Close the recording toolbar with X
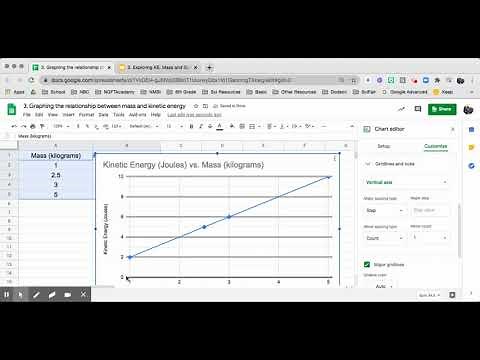Image resolution: width=480 pixels, height=360 pixels. [x=83, y=294]
